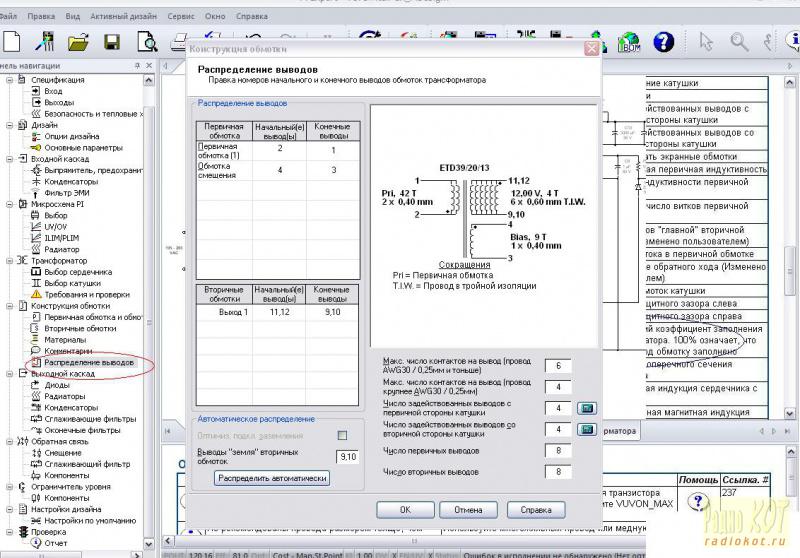Collapse the Конструкция обмотки node
Viewport: 800px width, 558px height.
[9, 306]
